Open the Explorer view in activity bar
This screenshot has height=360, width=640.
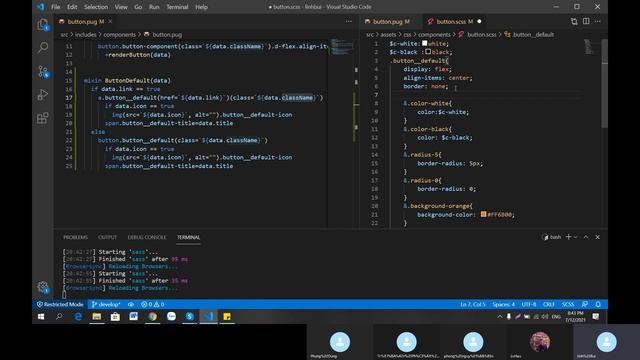(43, 25)
